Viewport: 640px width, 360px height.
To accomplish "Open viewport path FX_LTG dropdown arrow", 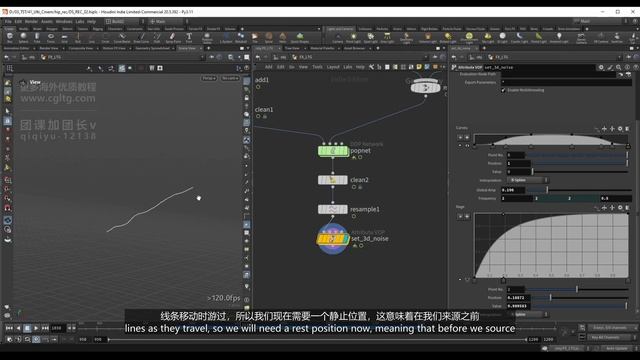I will [202, 58].
